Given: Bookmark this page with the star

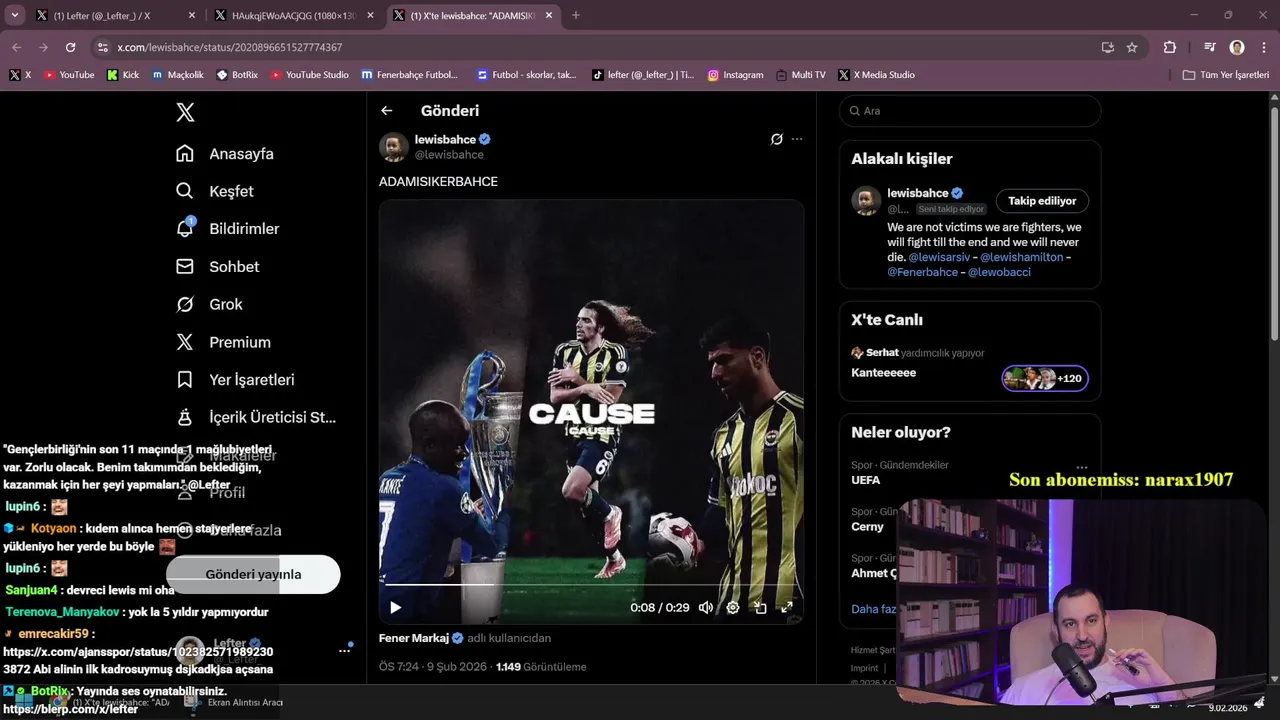Looking at the screenshot, I should (1132, 47).
